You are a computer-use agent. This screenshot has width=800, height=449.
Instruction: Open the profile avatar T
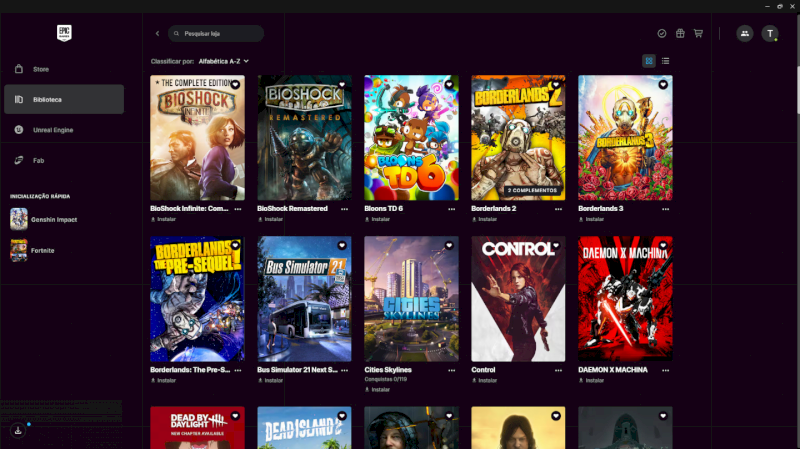(770, 33)
